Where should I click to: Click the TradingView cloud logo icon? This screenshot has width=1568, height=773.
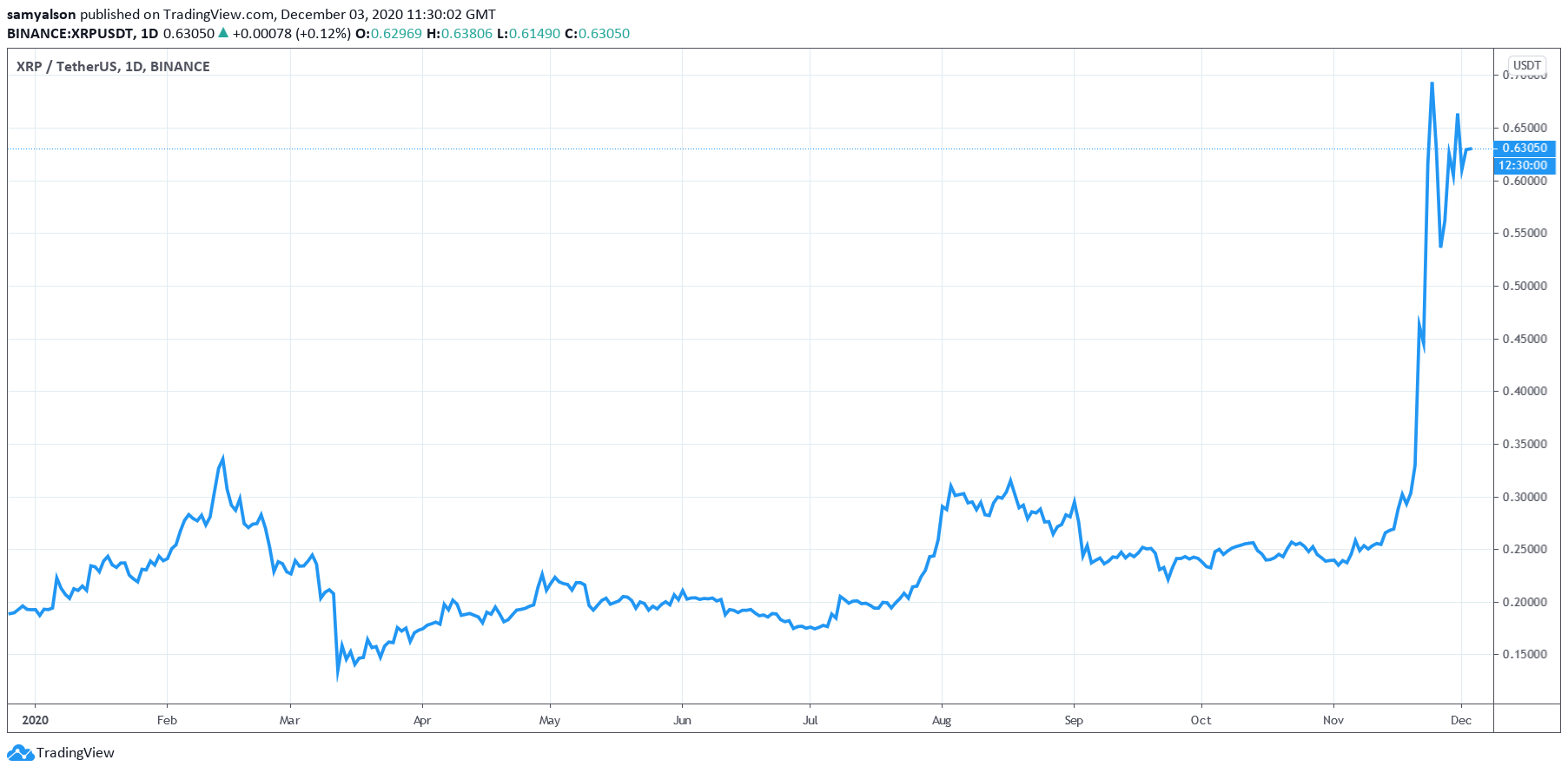point(20,753)
